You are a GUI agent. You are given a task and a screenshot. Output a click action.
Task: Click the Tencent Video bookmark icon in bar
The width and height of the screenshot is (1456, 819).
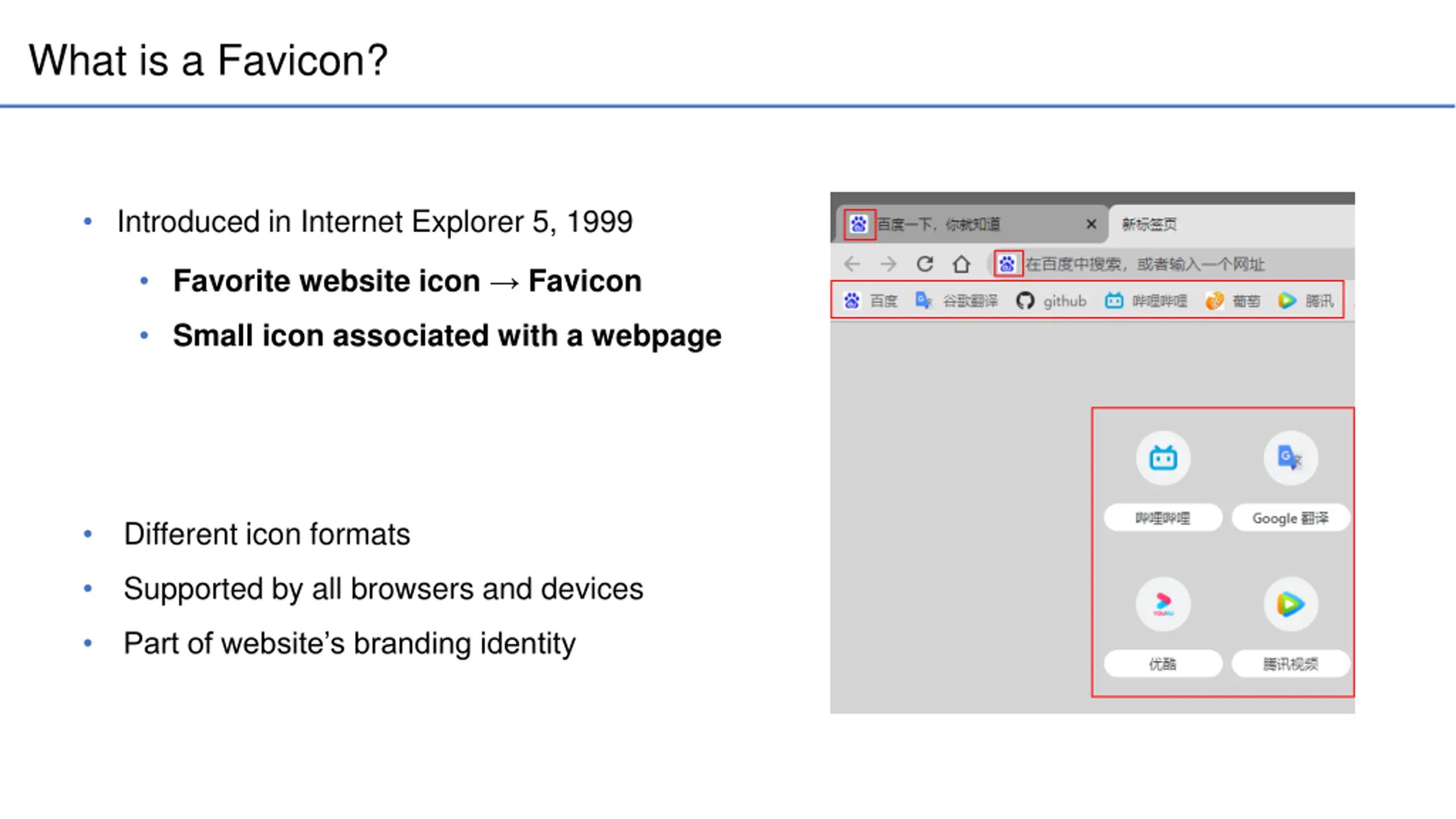(x=1287, y=300)
